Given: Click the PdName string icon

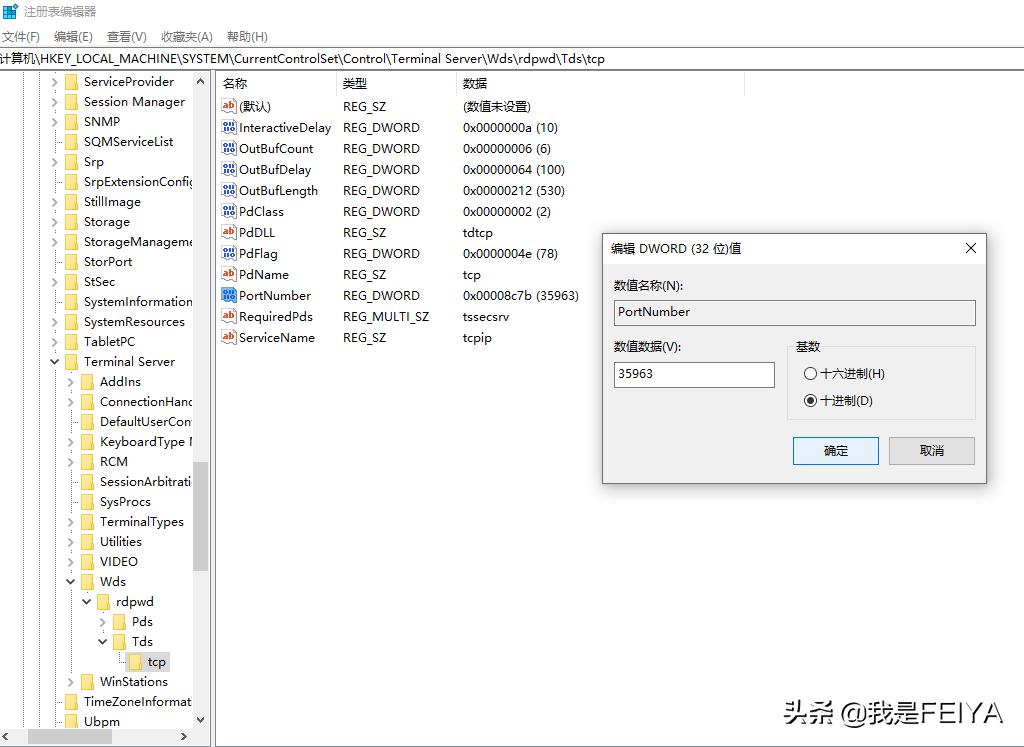Looking at the screenshot, I should (x=229, y=274).
